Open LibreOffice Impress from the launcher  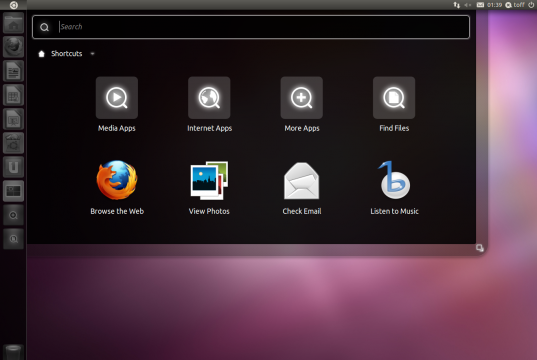pos(13,119)
